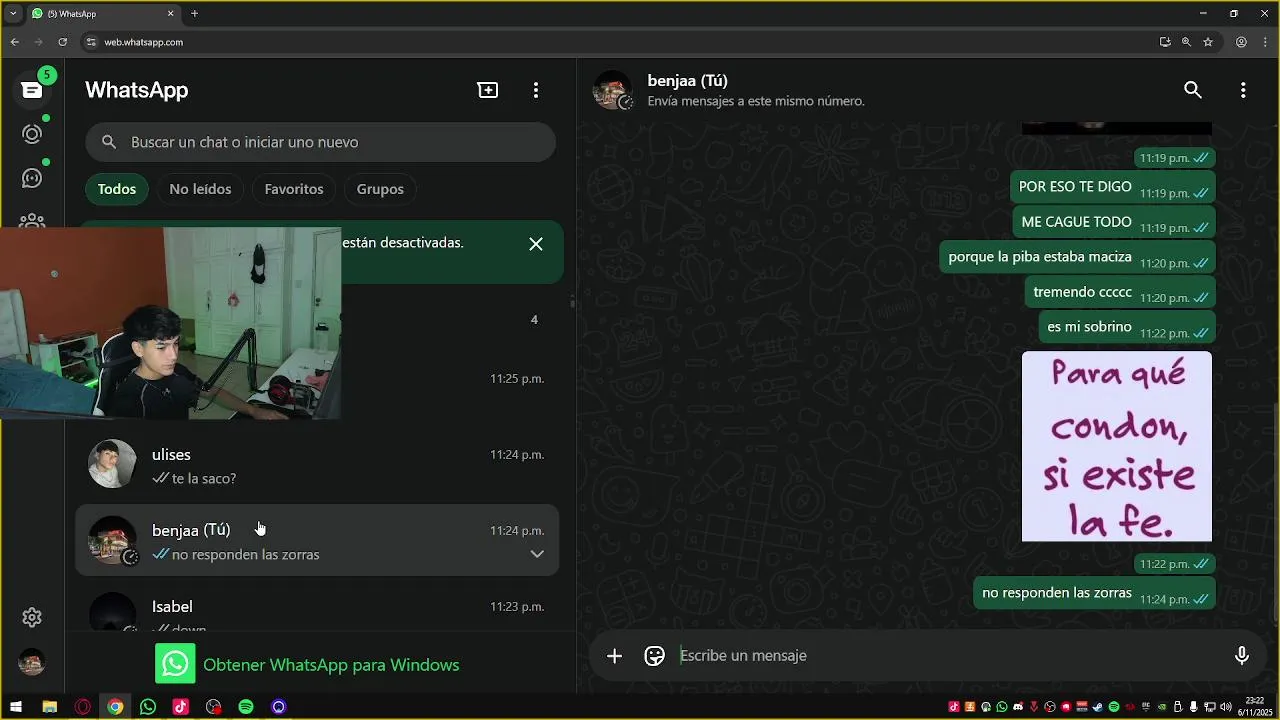Click install app icon in address bar
1280x720 pixels.
[1165, 42]
